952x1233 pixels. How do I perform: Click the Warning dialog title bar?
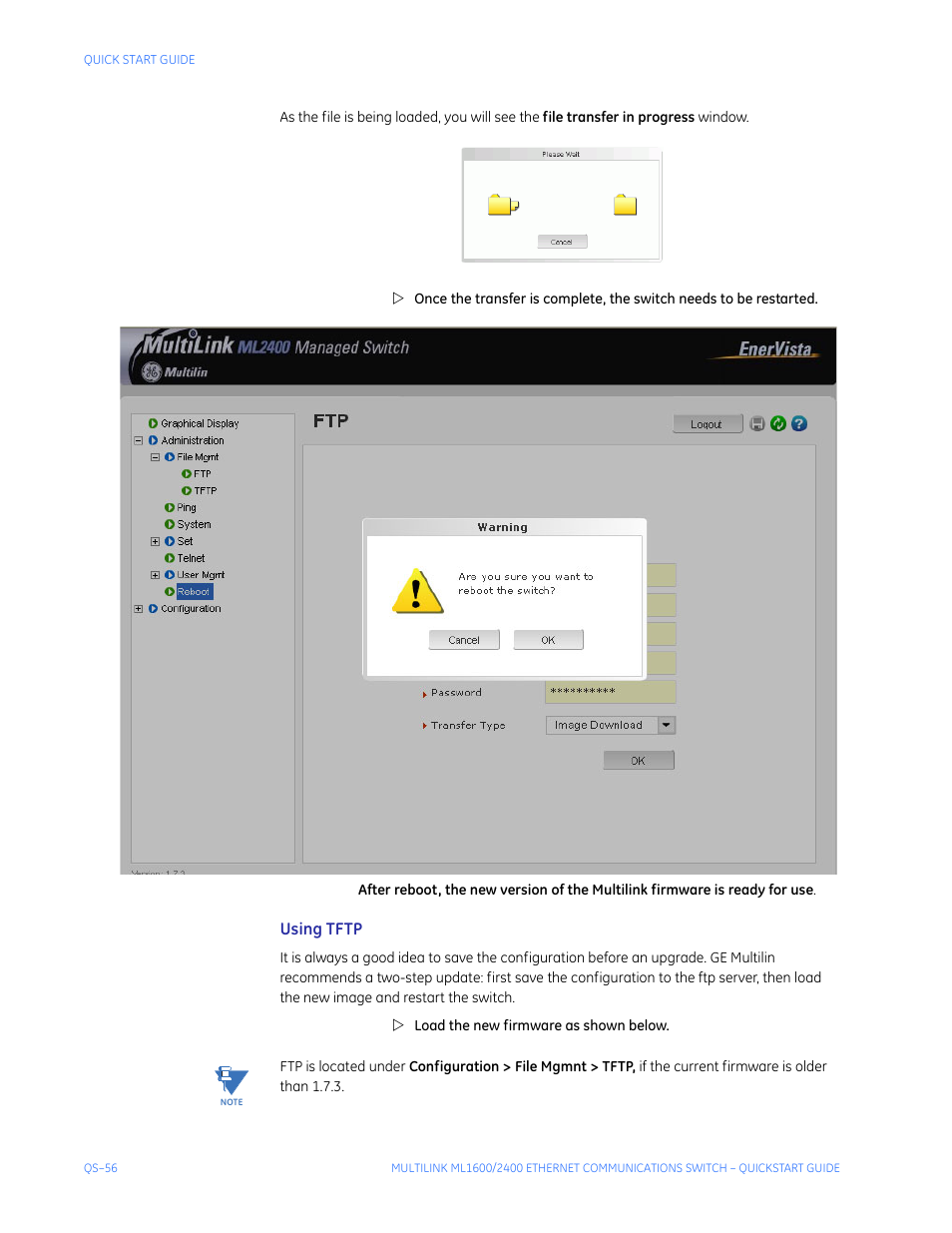point(504,527)
